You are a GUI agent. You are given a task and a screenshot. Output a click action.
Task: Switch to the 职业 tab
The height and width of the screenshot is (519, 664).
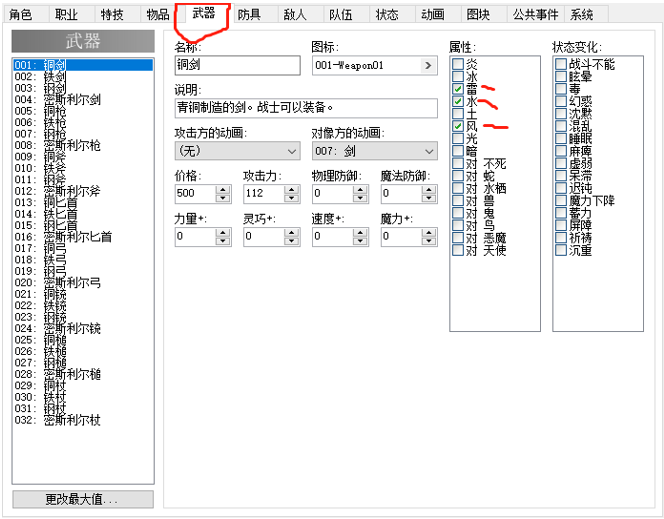coord(66,14)
